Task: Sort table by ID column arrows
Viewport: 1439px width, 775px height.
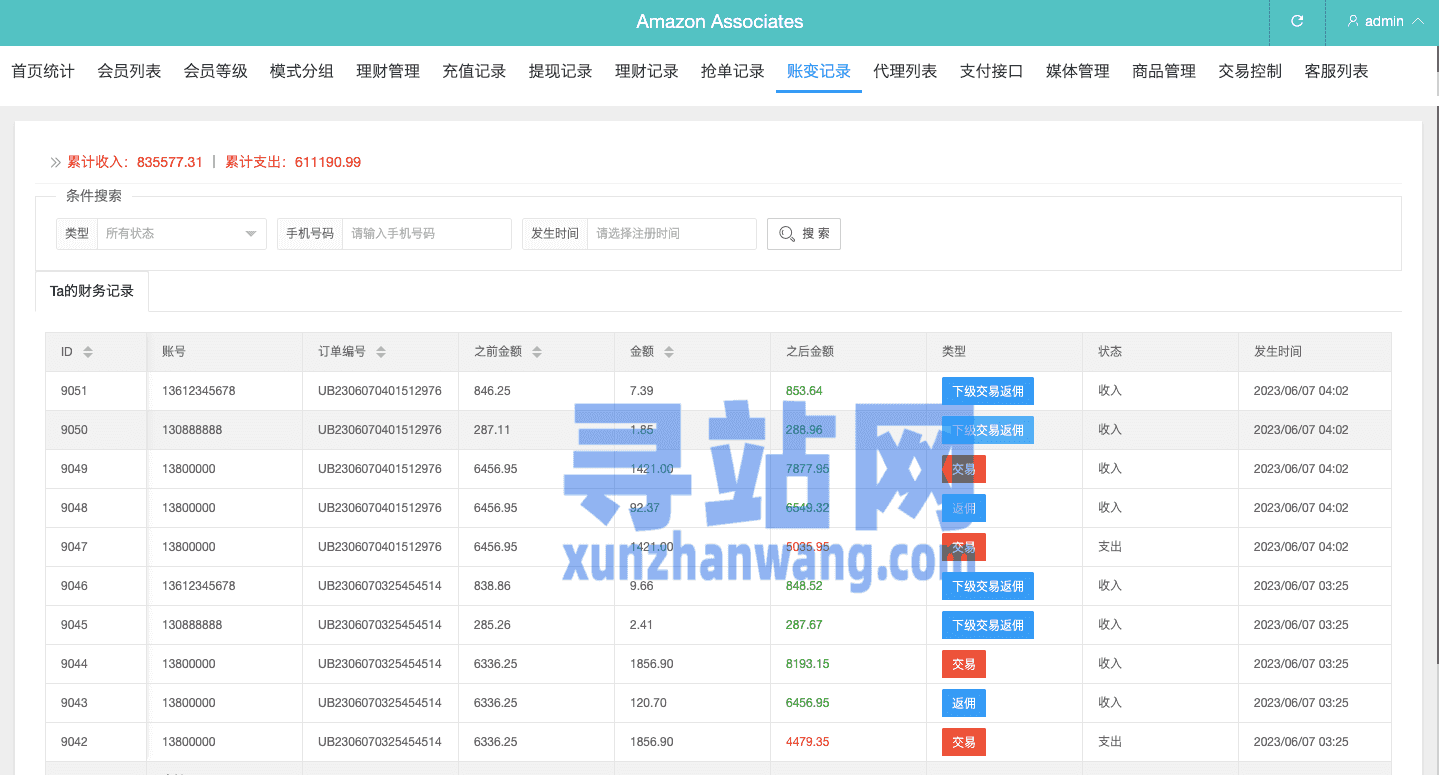Action: click(88, 352)
